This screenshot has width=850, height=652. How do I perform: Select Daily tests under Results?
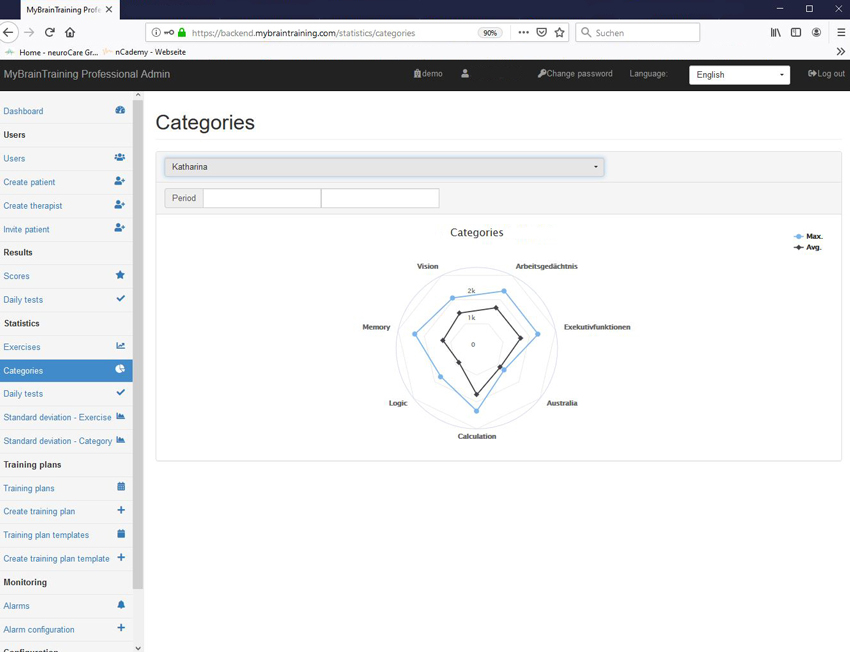[23, 300]
